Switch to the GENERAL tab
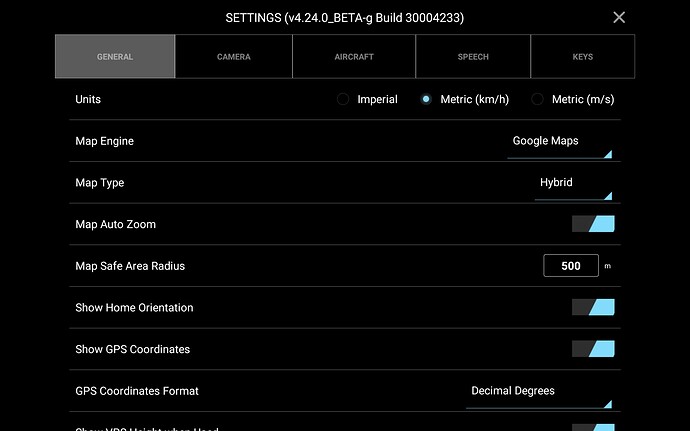This screenshot has height=431, width=690. point(115,56)
